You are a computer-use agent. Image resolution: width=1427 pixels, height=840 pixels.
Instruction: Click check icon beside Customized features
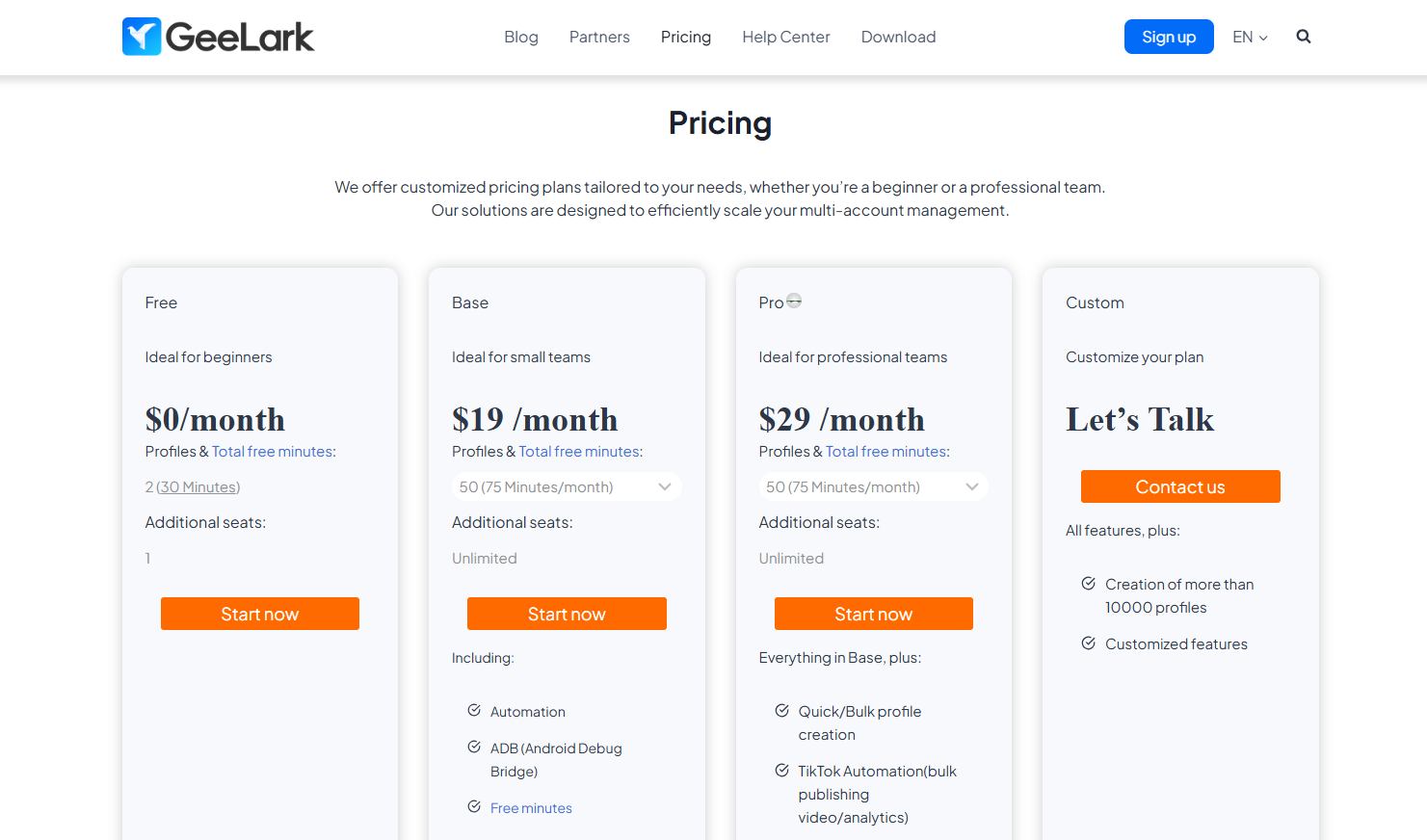pyautogui.click(x=1089, y=643)
